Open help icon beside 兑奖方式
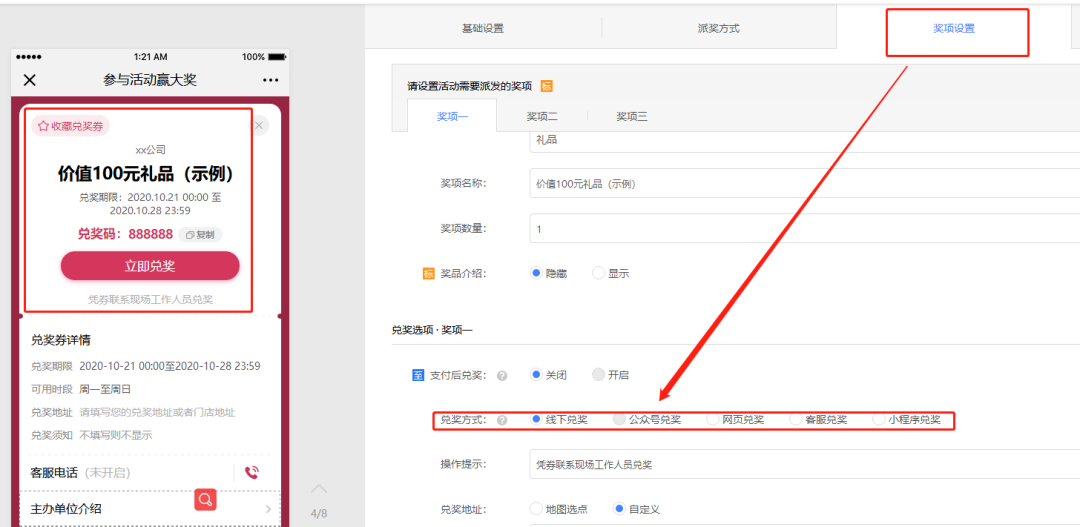Viewport: 1080px width, 527px height. coord(502,420)
